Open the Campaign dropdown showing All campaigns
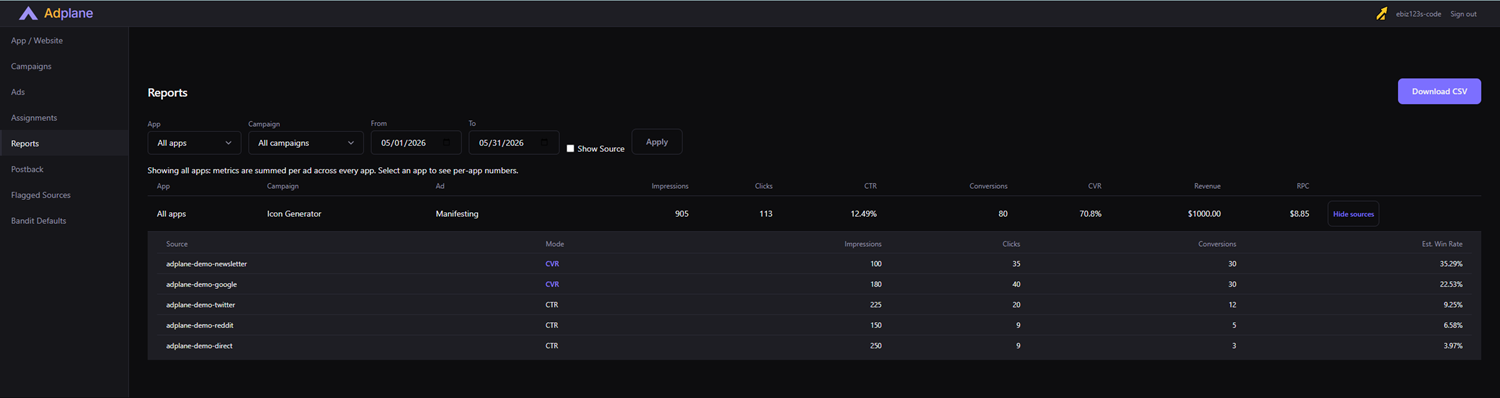Image resolution: width=1500 pixels, height=398 pixels. (x=306, y=143)
